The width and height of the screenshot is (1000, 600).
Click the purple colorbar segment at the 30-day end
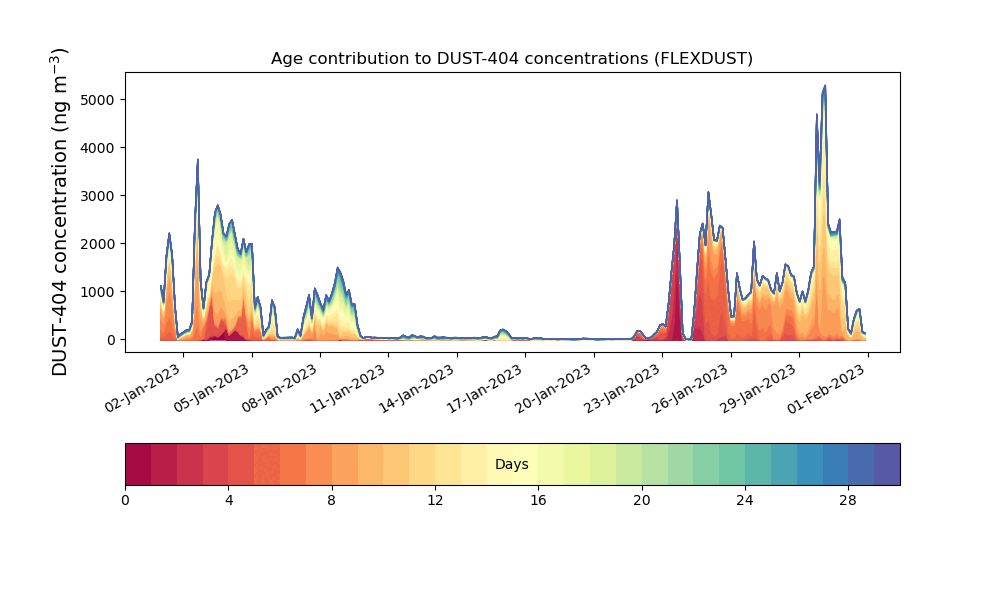click(887, 464)
